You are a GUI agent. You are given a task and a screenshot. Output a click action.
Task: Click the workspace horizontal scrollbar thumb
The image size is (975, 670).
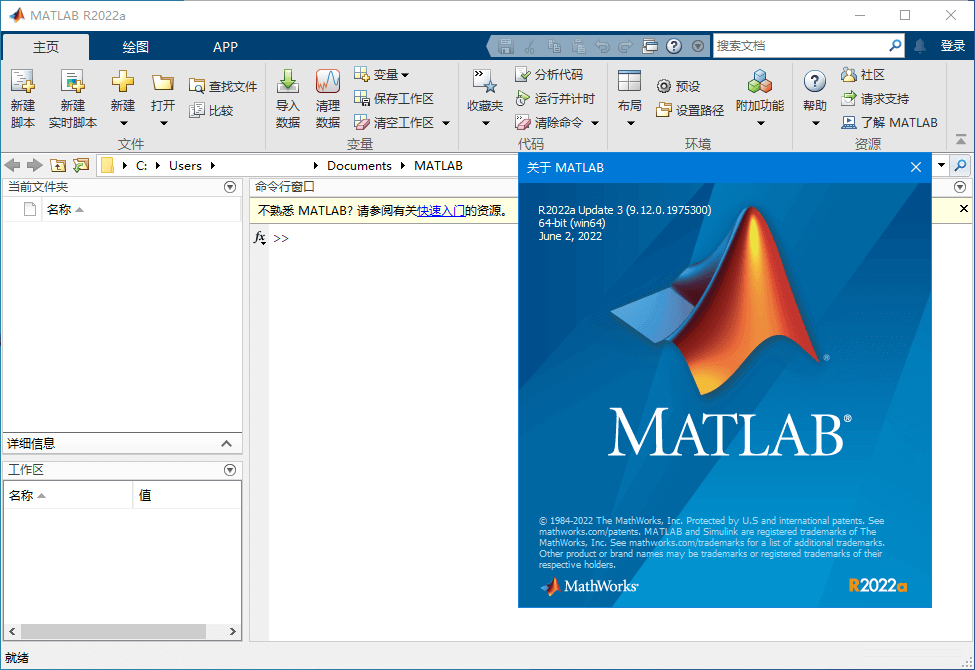[113, 631]
